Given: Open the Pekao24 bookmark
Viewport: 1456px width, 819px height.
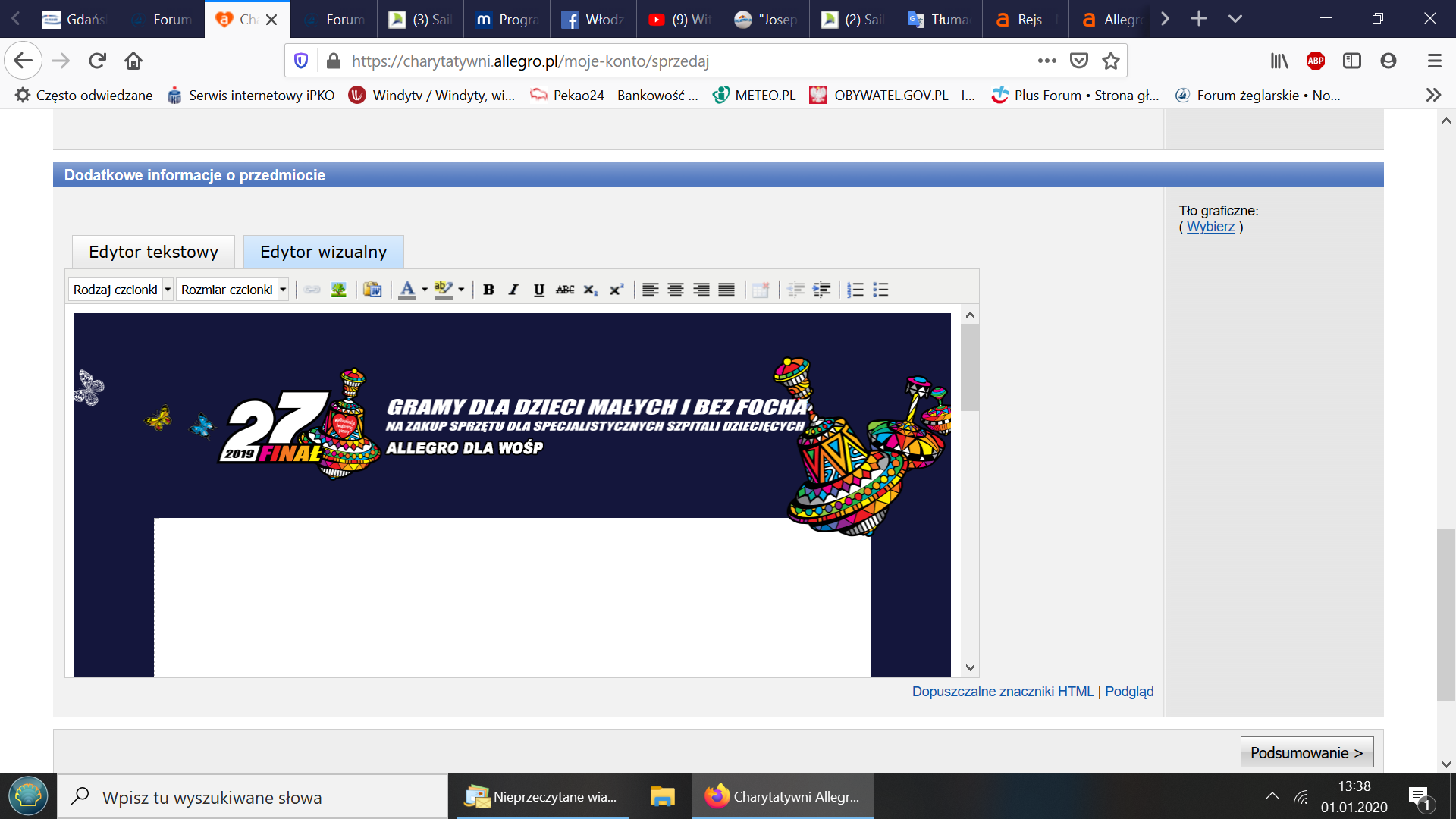Looking at the screenshot, I should coord(614,95).
